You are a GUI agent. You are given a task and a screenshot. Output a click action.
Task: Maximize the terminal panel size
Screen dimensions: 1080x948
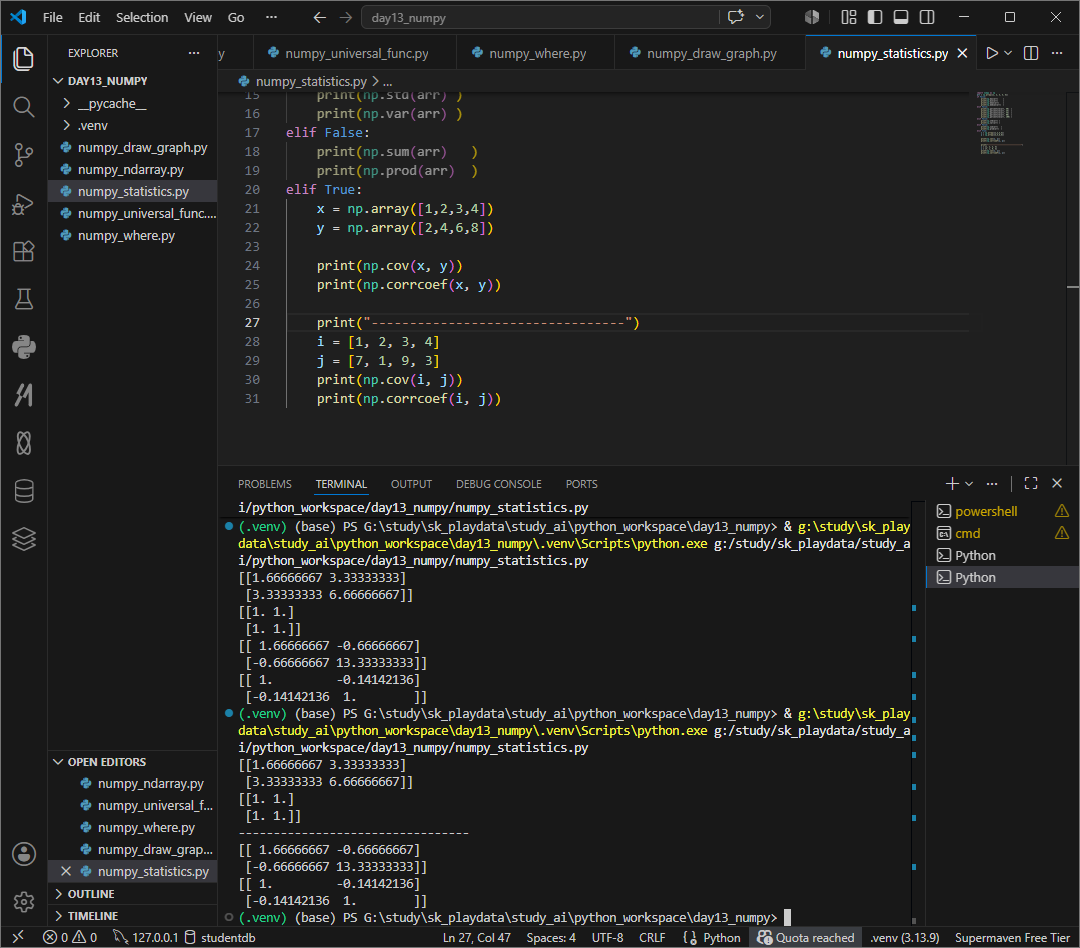tap(1030, 484)
